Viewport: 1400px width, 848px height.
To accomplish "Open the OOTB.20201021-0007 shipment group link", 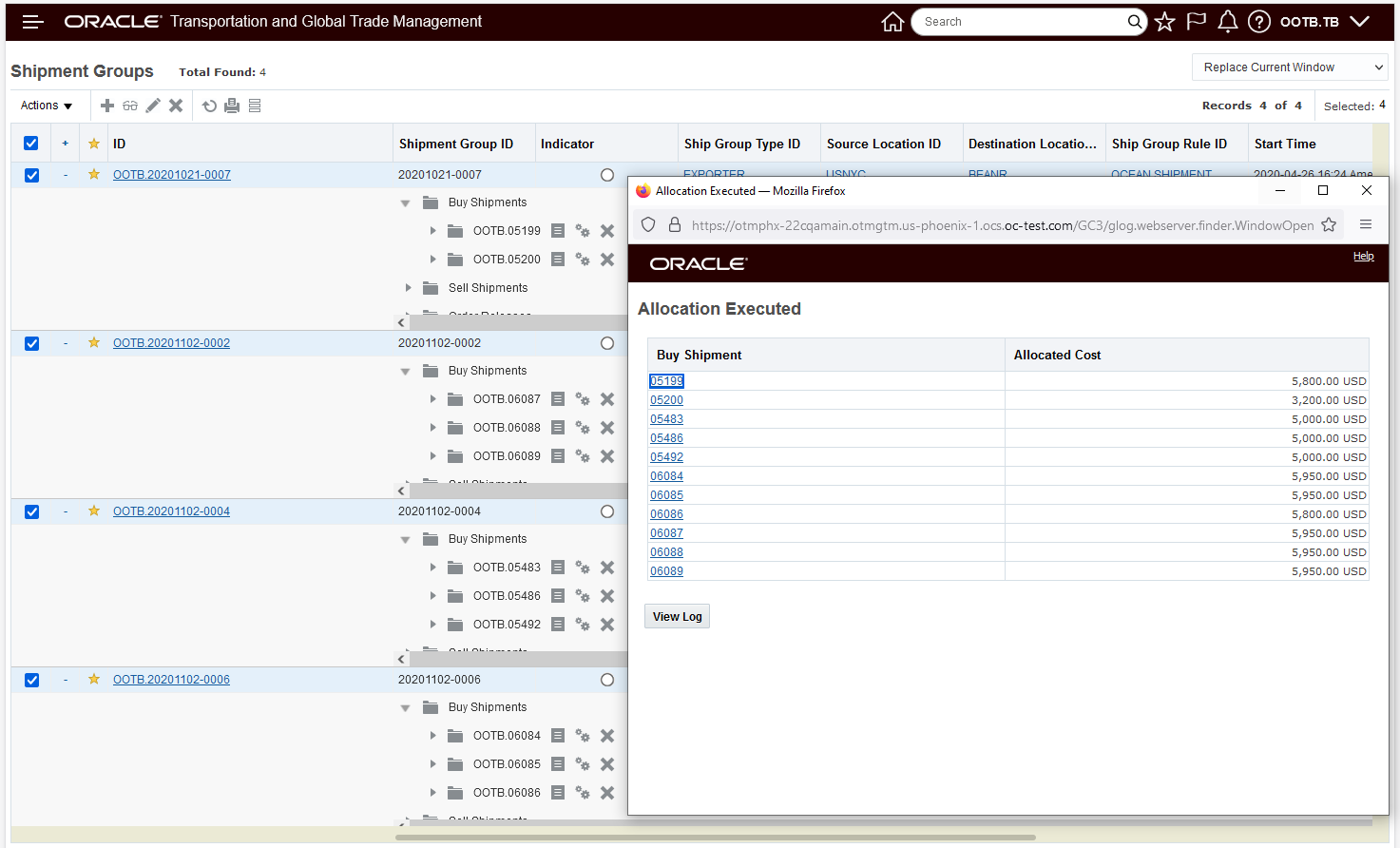I will 172,175.
